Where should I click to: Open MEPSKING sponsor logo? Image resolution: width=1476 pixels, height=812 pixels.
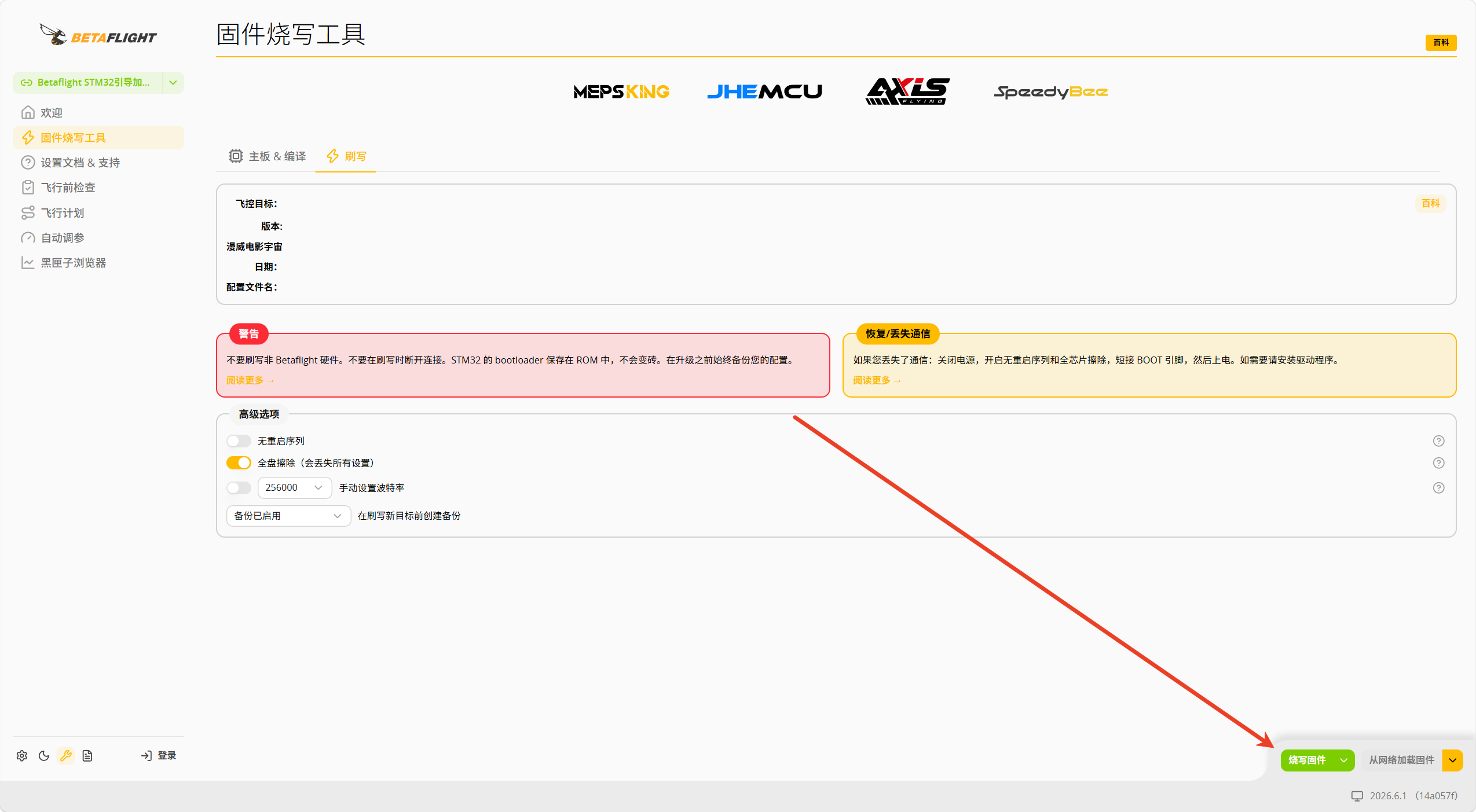pos(621,91)
